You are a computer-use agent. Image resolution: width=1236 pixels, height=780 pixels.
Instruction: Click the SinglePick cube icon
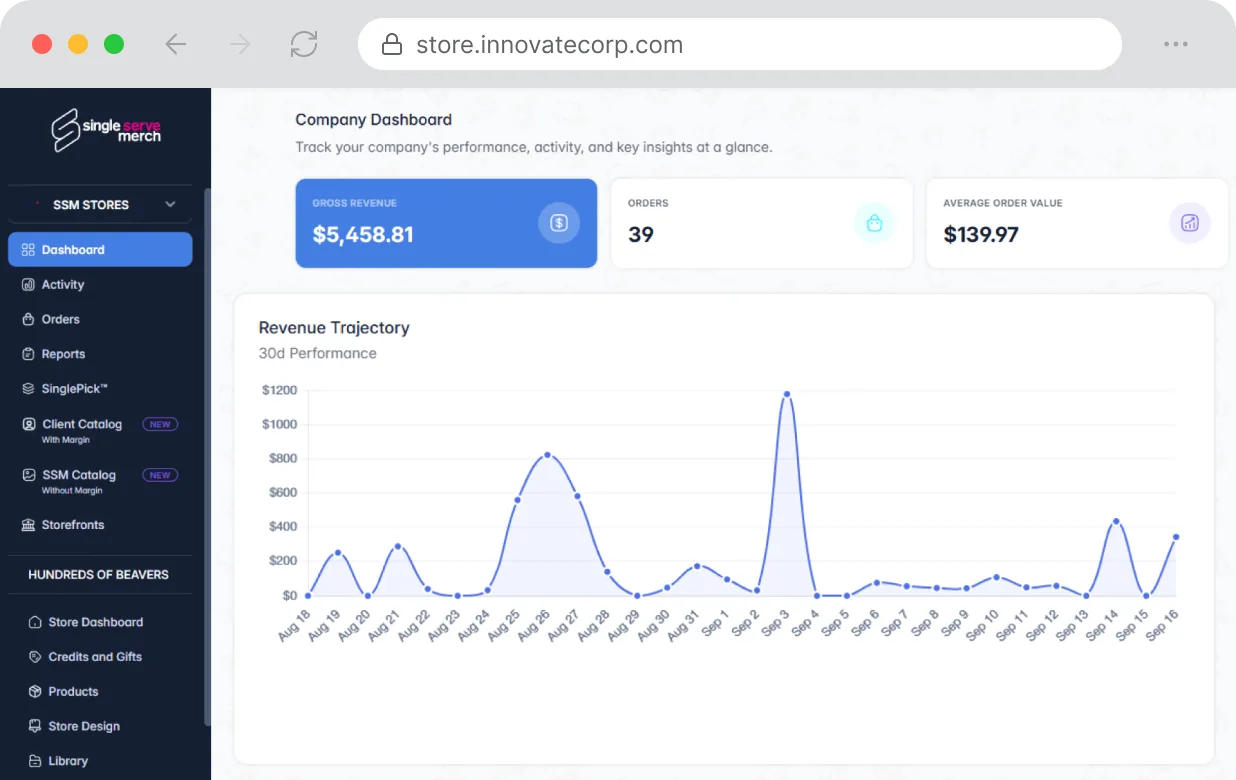tap(28, 389)
